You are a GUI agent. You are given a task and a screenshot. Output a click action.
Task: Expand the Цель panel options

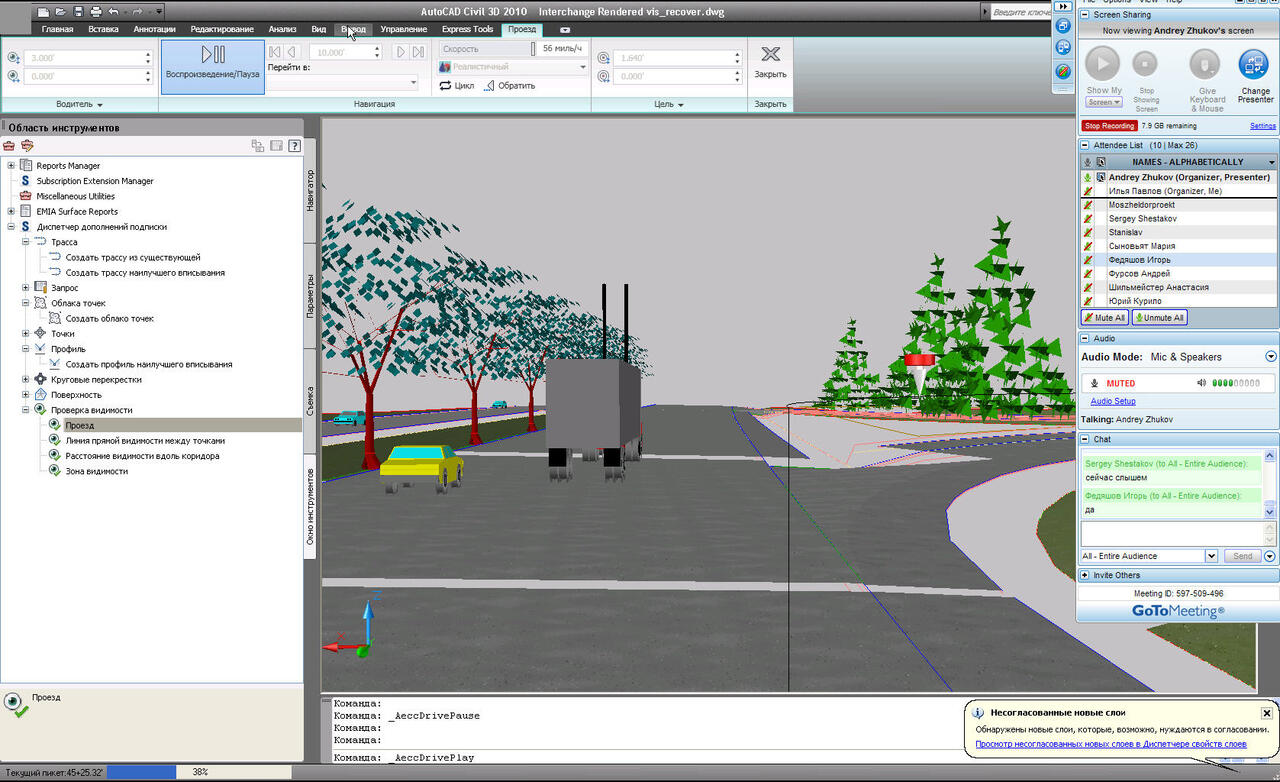pos(670,104)
